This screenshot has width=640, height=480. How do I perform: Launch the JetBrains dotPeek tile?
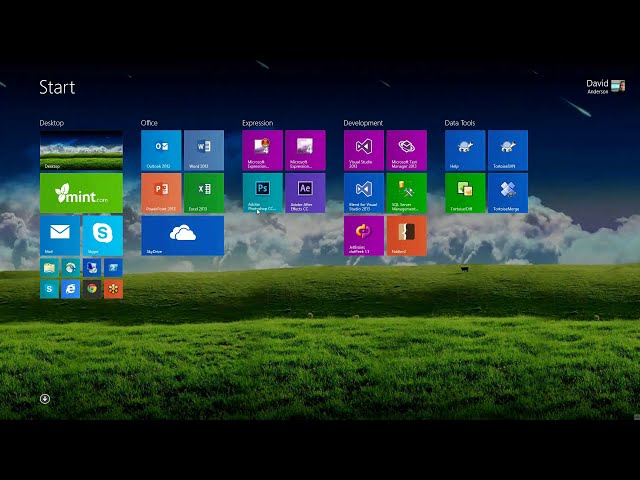tap(364, 236)
